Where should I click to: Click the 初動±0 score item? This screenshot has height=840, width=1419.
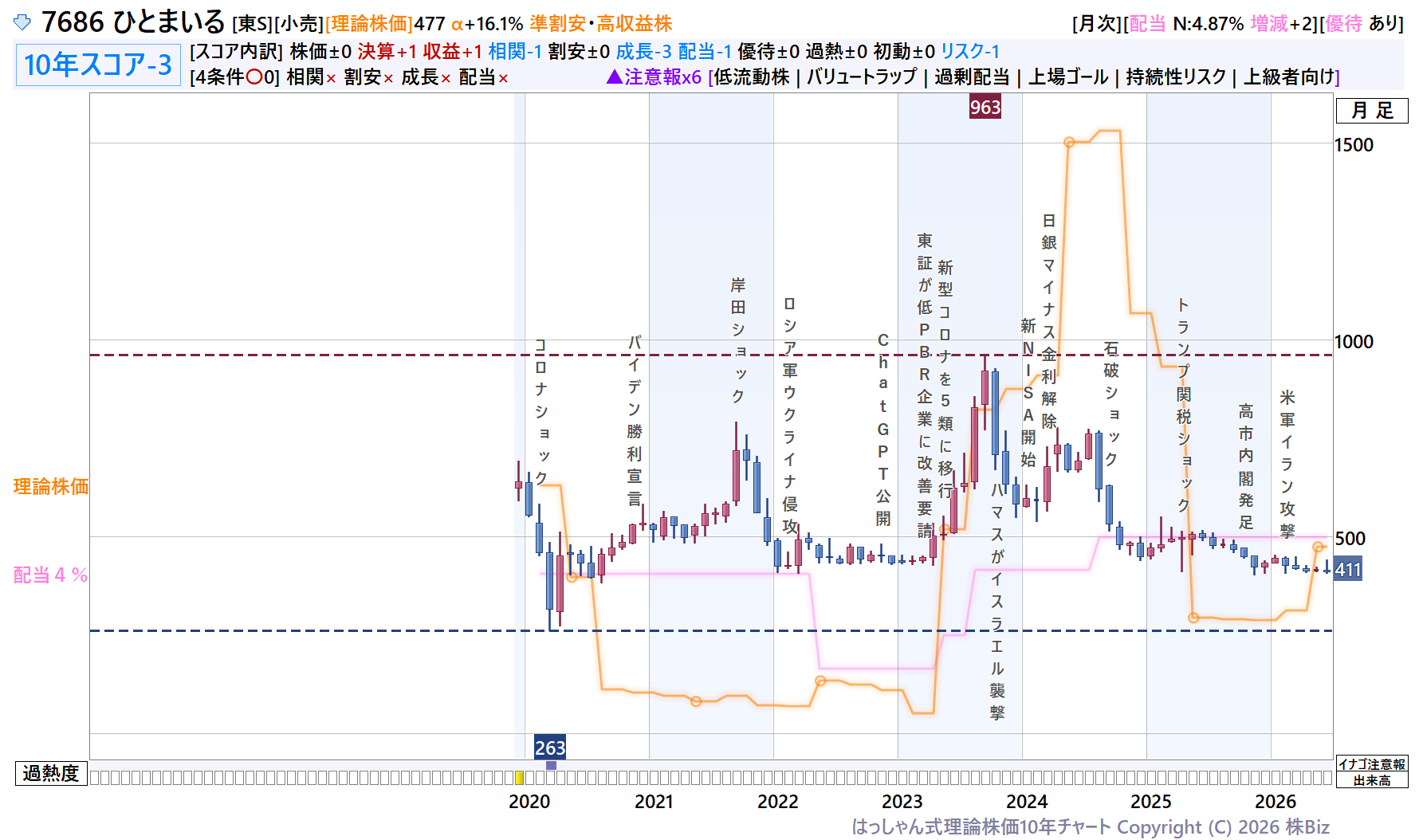click(x=904, y=52)
